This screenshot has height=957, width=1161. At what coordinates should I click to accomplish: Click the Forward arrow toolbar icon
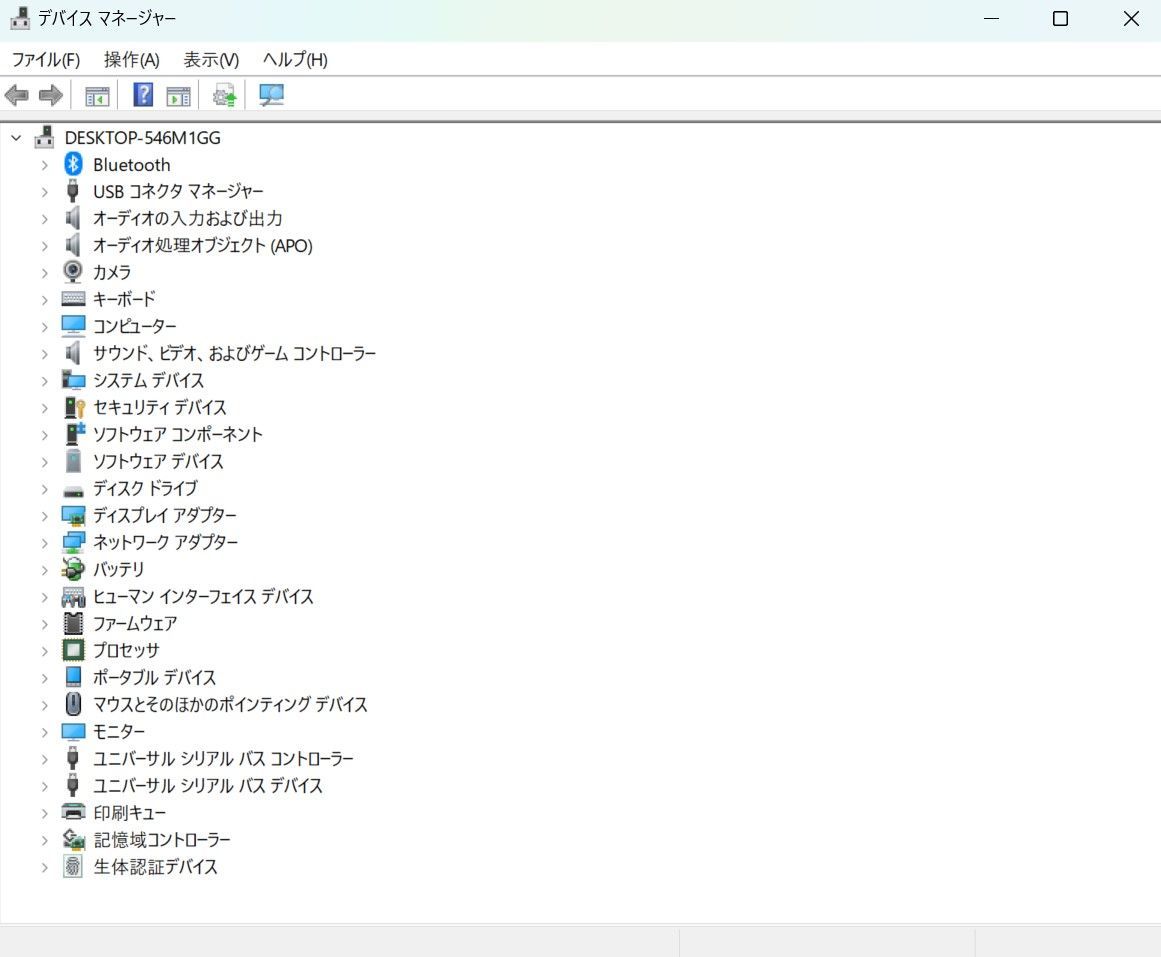[x=51, y=95]
